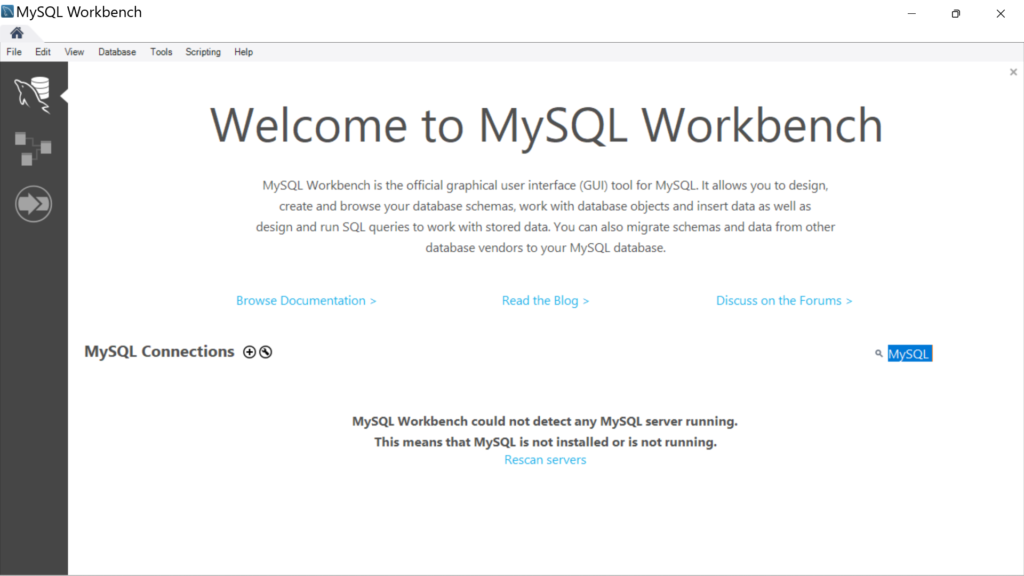Open the File menu
Image resolution: width=1024 pixels, height=576 pixels.
click(14, 52)
